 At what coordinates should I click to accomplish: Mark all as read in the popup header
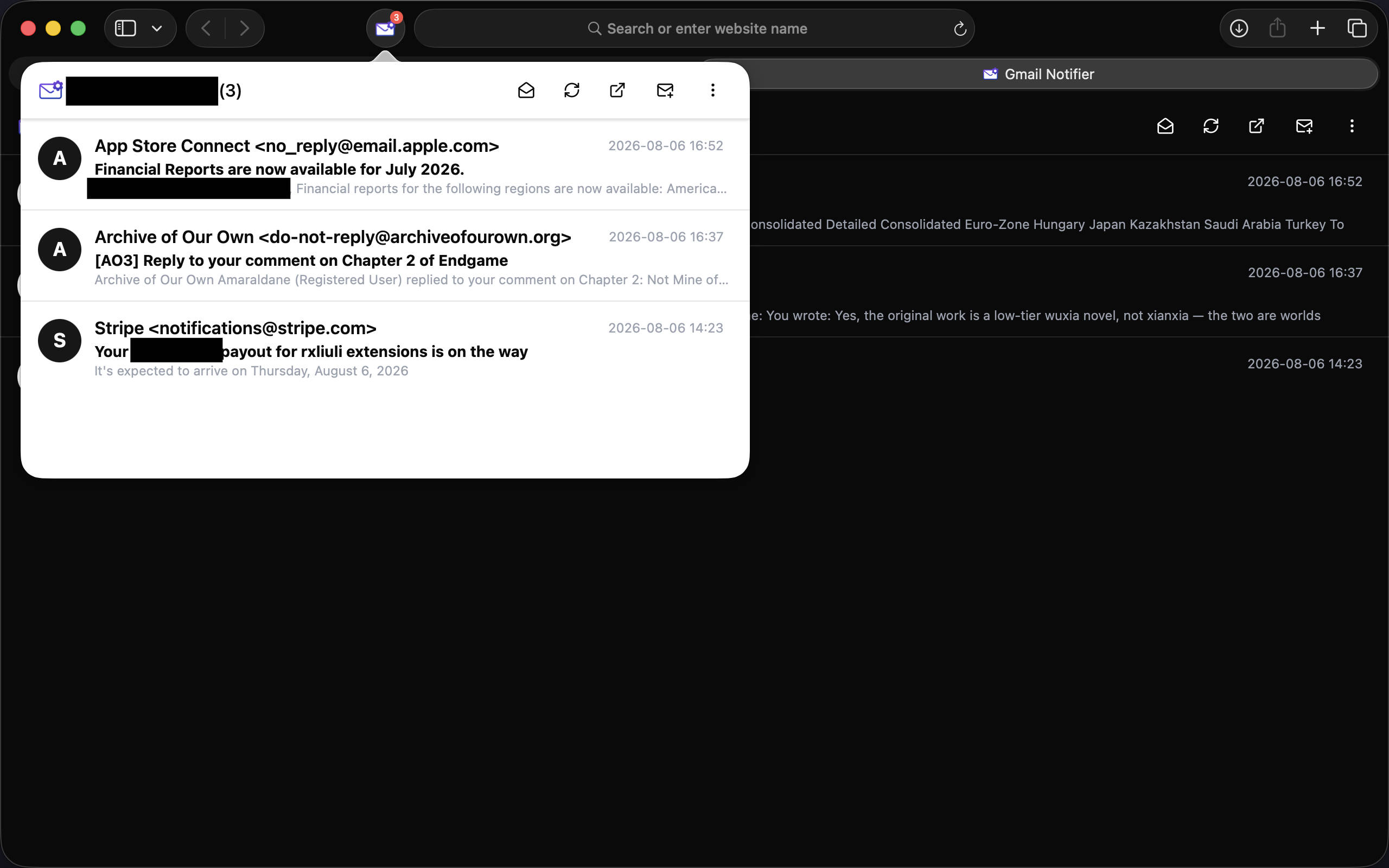point(526,90)
